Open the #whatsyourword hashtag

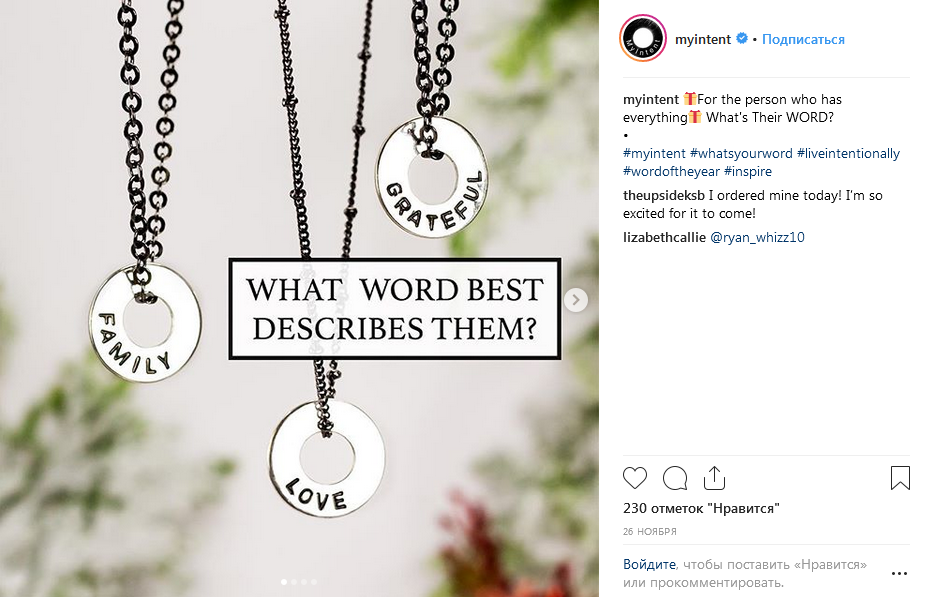click(x=741, y=153)
